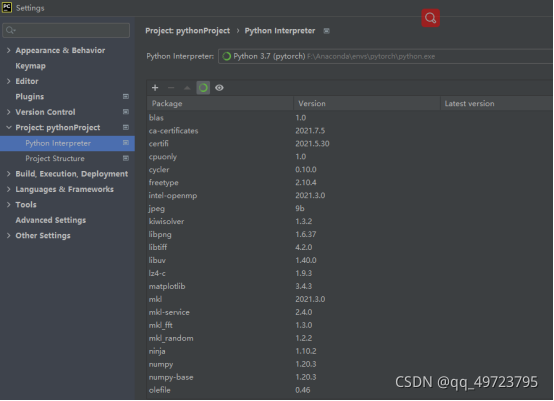Click the icon on Project Structure row

(x=125, y=158)
